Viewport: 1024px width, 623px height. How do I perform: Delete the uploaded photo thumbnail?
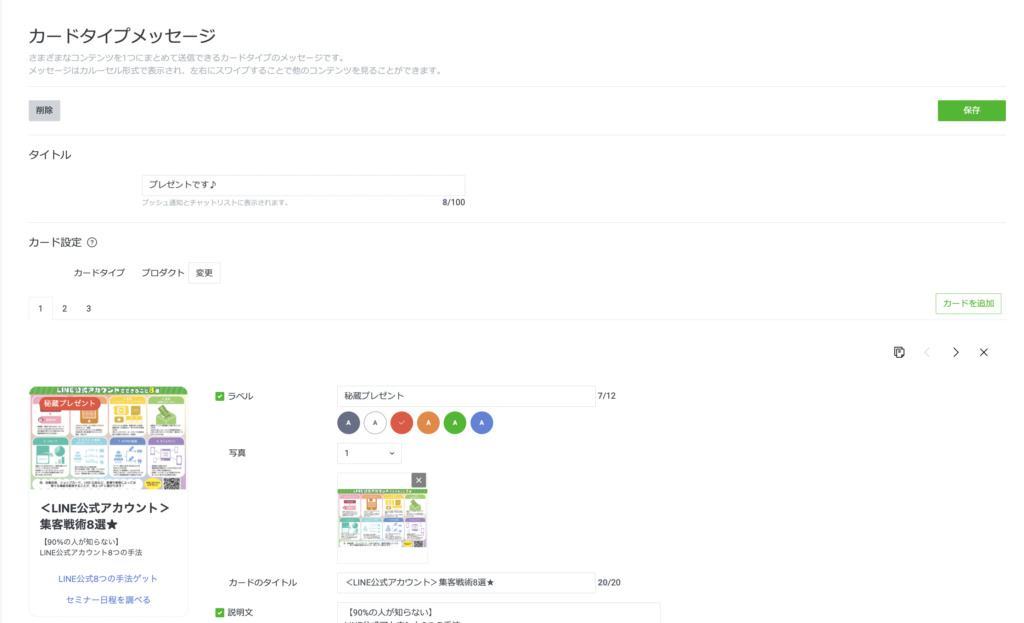[x=418, y=480]
